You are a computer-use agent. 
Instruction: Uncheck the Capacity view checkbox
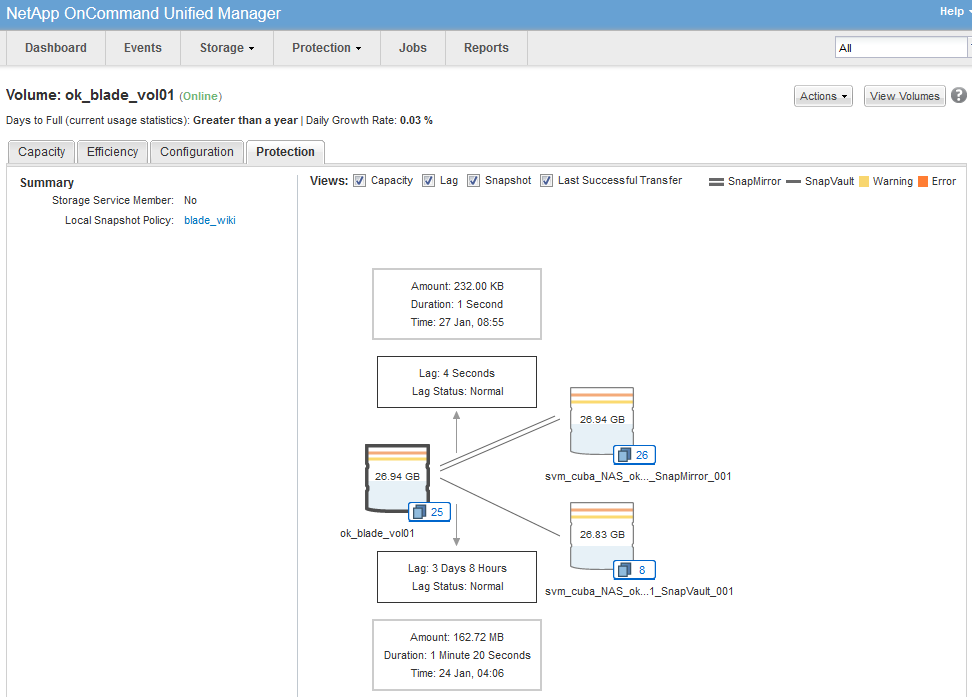click(x=359, y=181)
